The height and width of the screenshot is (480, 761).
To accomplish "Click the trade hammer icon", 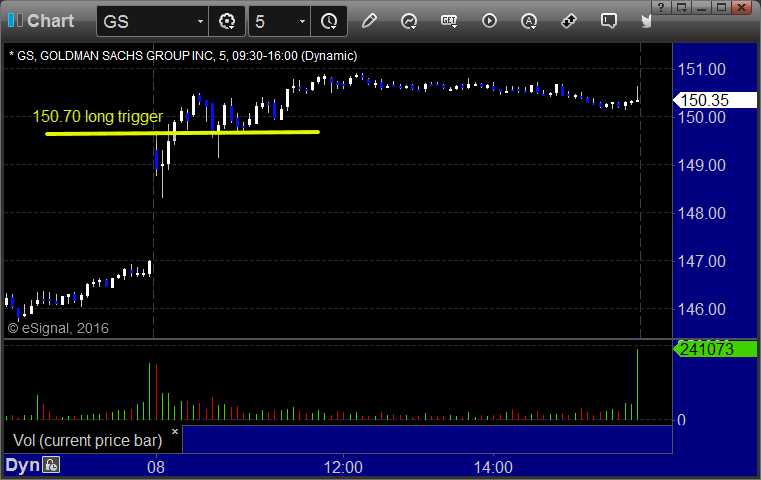I will (x=569, y=21).
